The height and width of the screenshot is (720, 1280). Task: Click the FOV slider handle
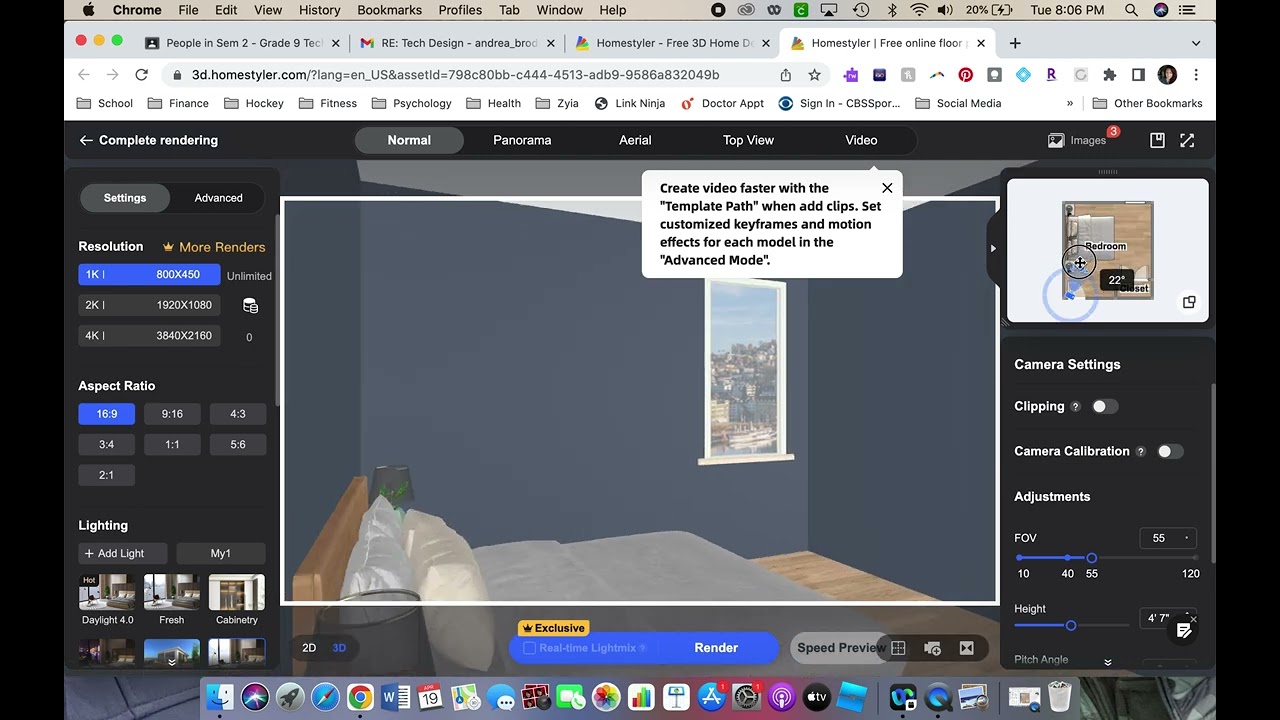pos(1091,558)
